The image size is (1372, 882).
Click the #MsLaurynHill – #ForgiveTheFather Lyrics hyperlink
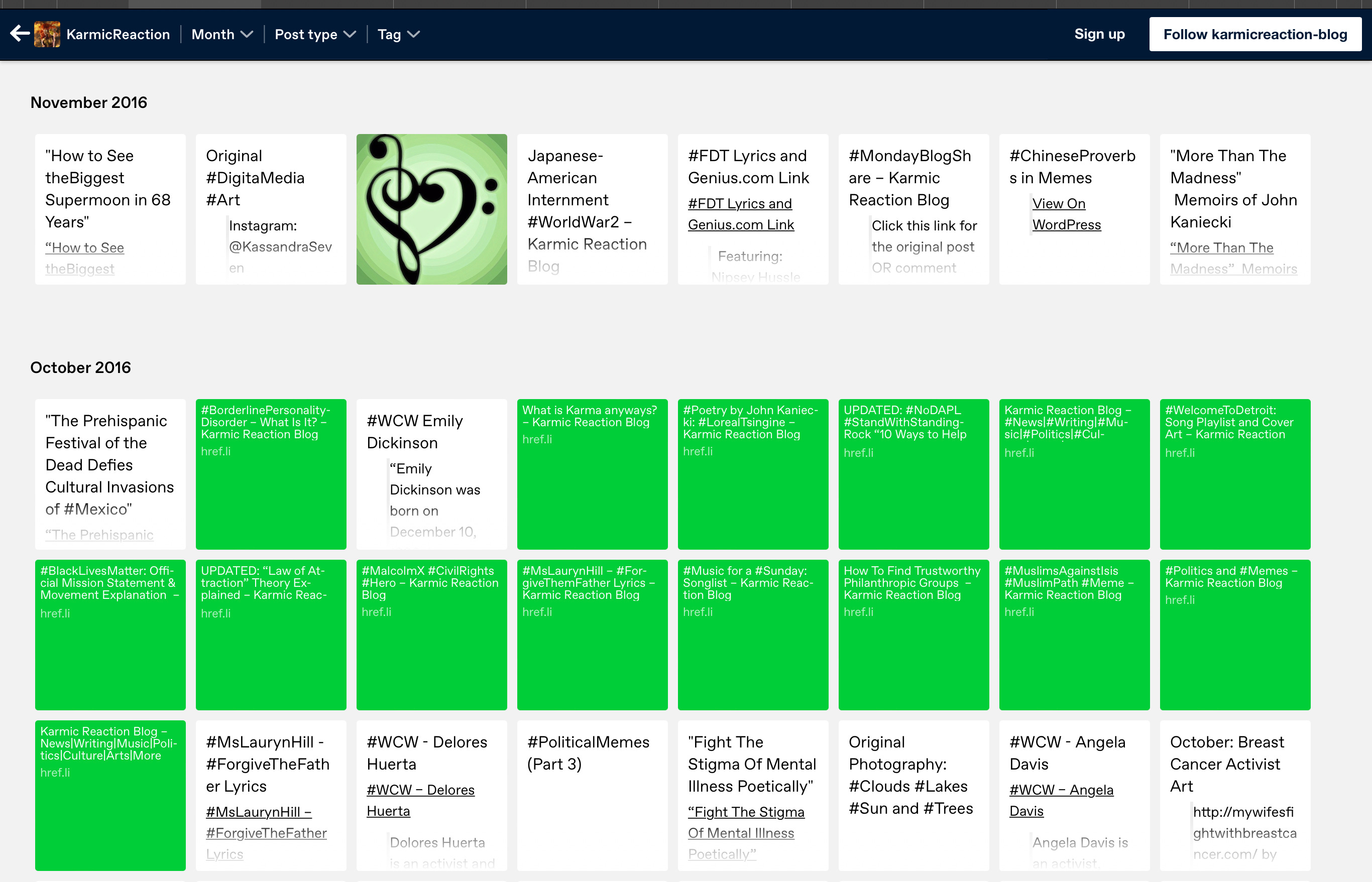(x=266, y=833)
